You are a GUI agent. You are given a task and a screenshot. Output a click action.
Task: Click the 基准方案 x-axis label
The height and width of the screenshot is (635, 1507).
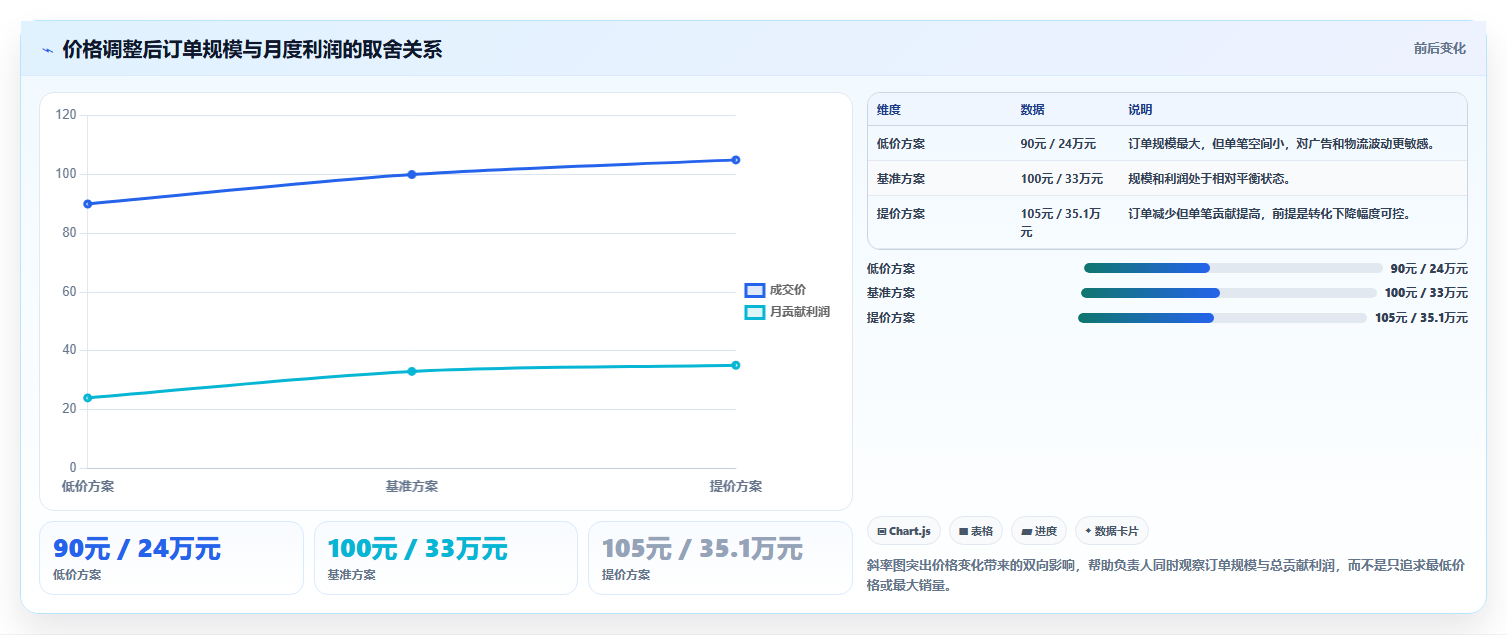click(412, 487)
